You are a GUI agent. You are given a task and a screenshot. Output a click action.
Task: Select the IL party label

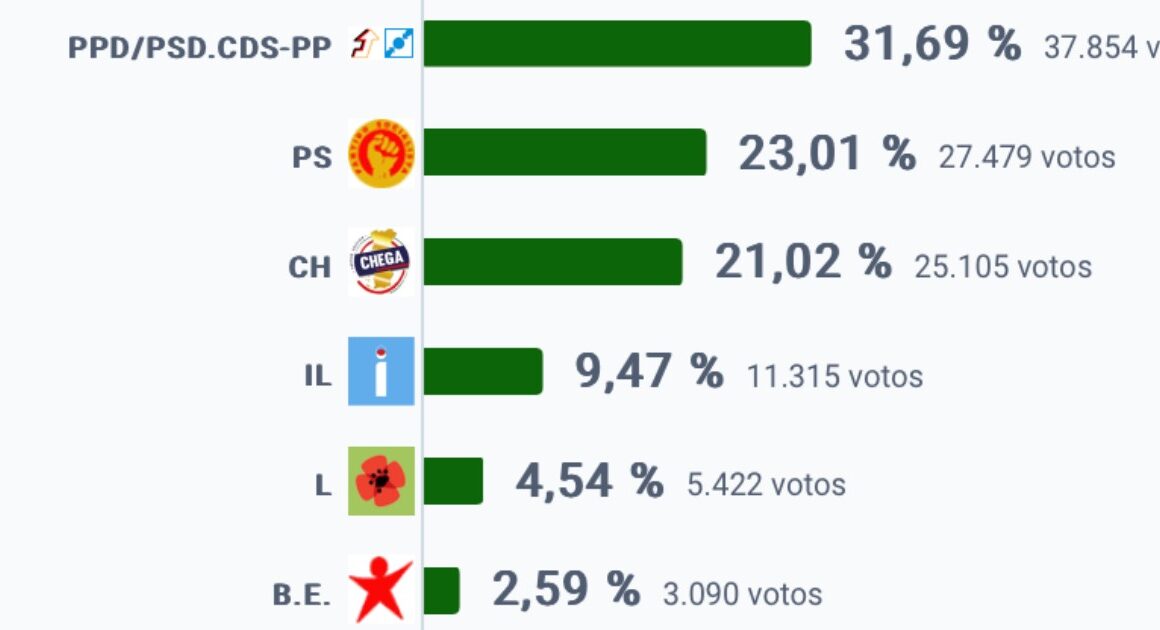318,376
